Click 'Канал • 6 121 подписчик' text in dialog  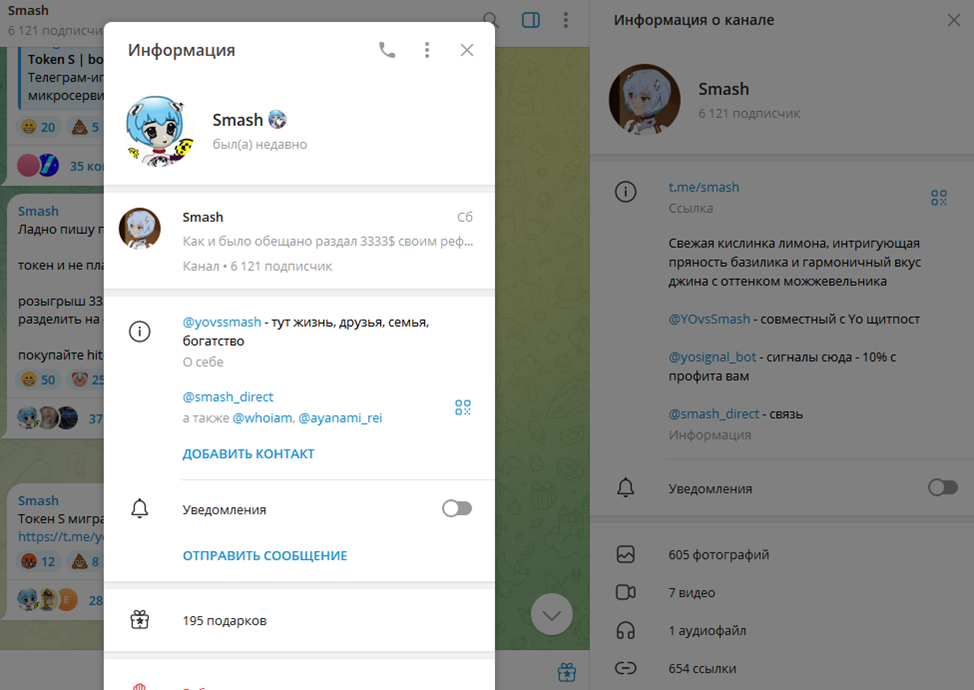pos(257,266)
